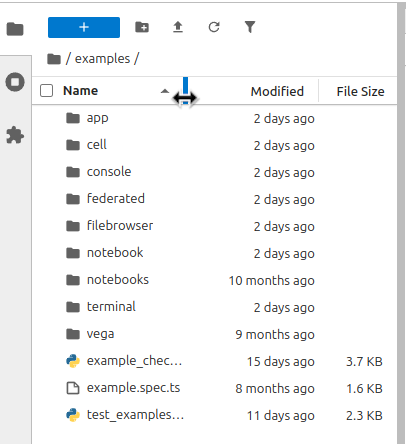Select the console folder

(215, 172)
